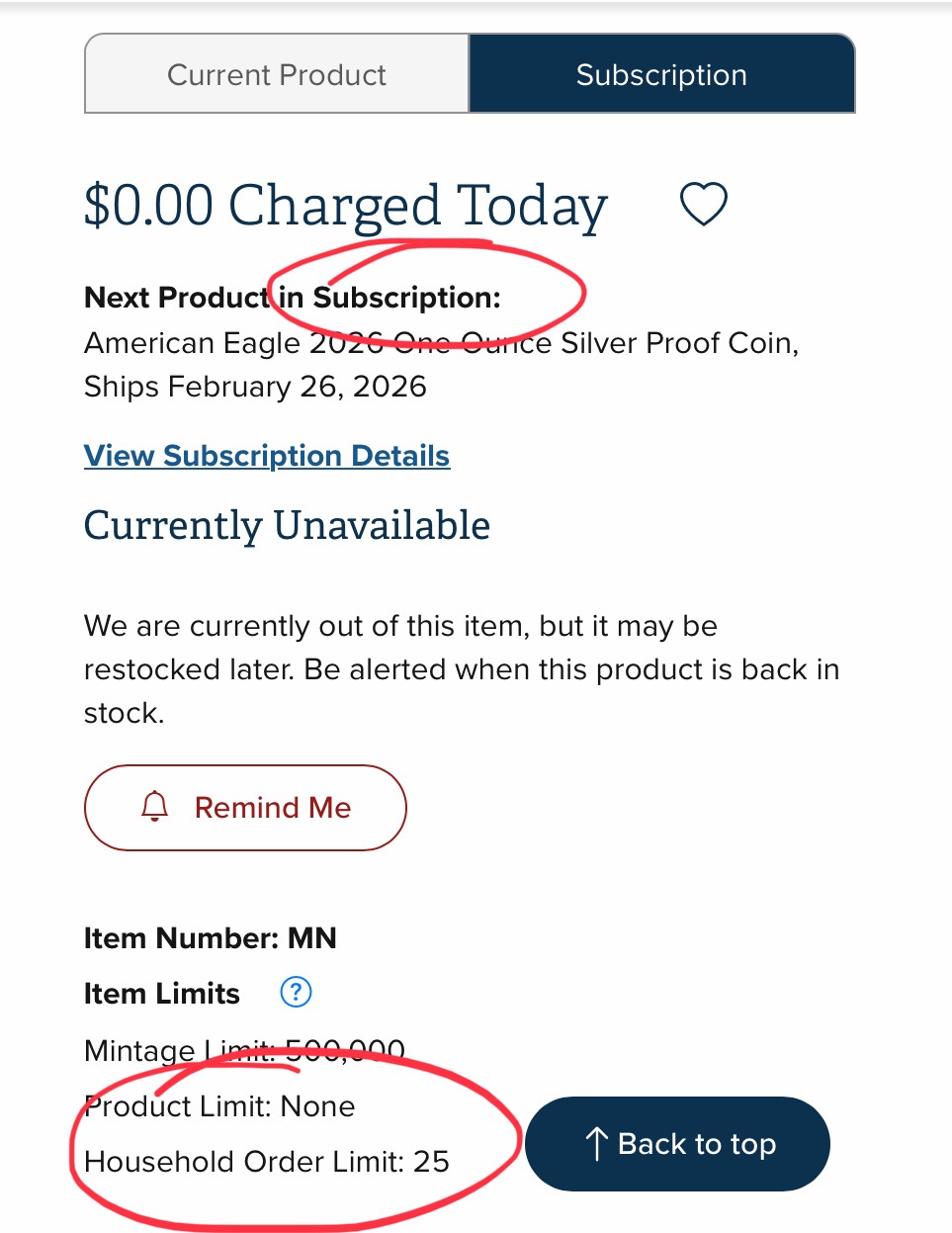Click the Household Order Limit: 25 line
The height and width of the screenshot is (1233, 952).
coord(267,1161)
